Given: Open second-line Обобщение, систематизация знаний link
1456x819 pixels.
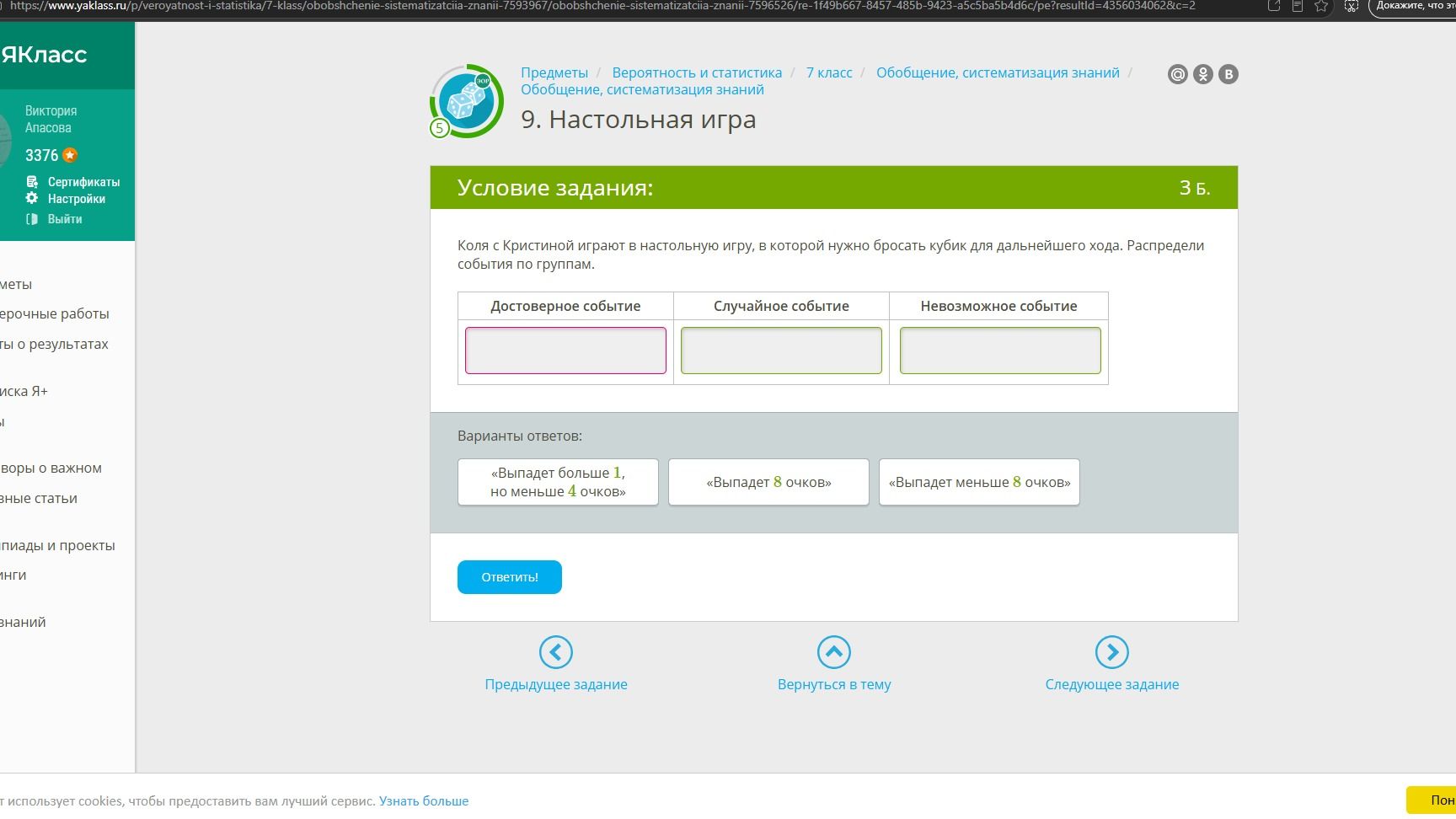Looking at the screenshot, I should click(642, 89).
